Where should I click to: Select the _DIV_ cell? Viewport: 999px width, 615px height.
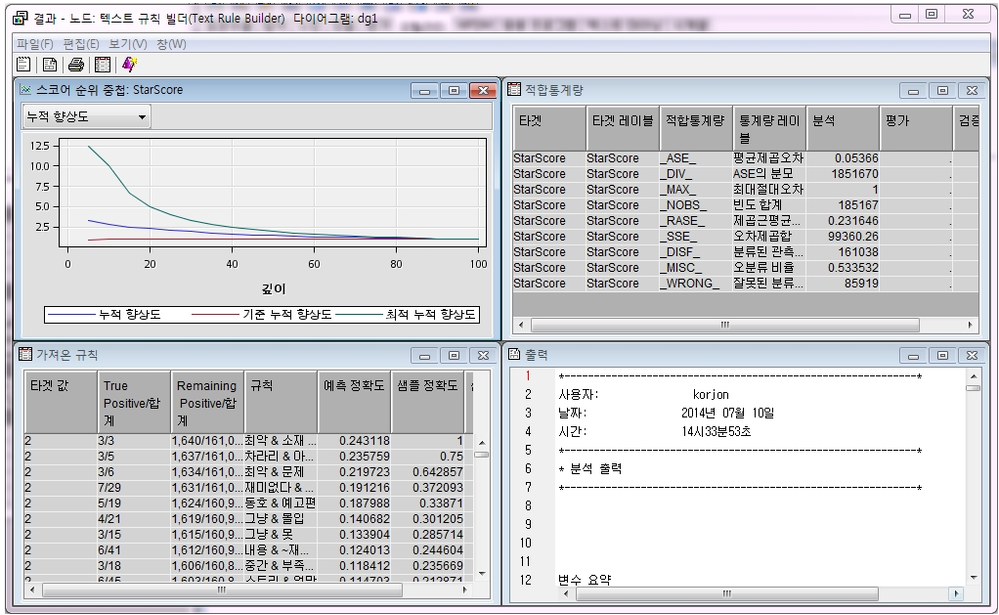tap(696, 174)
